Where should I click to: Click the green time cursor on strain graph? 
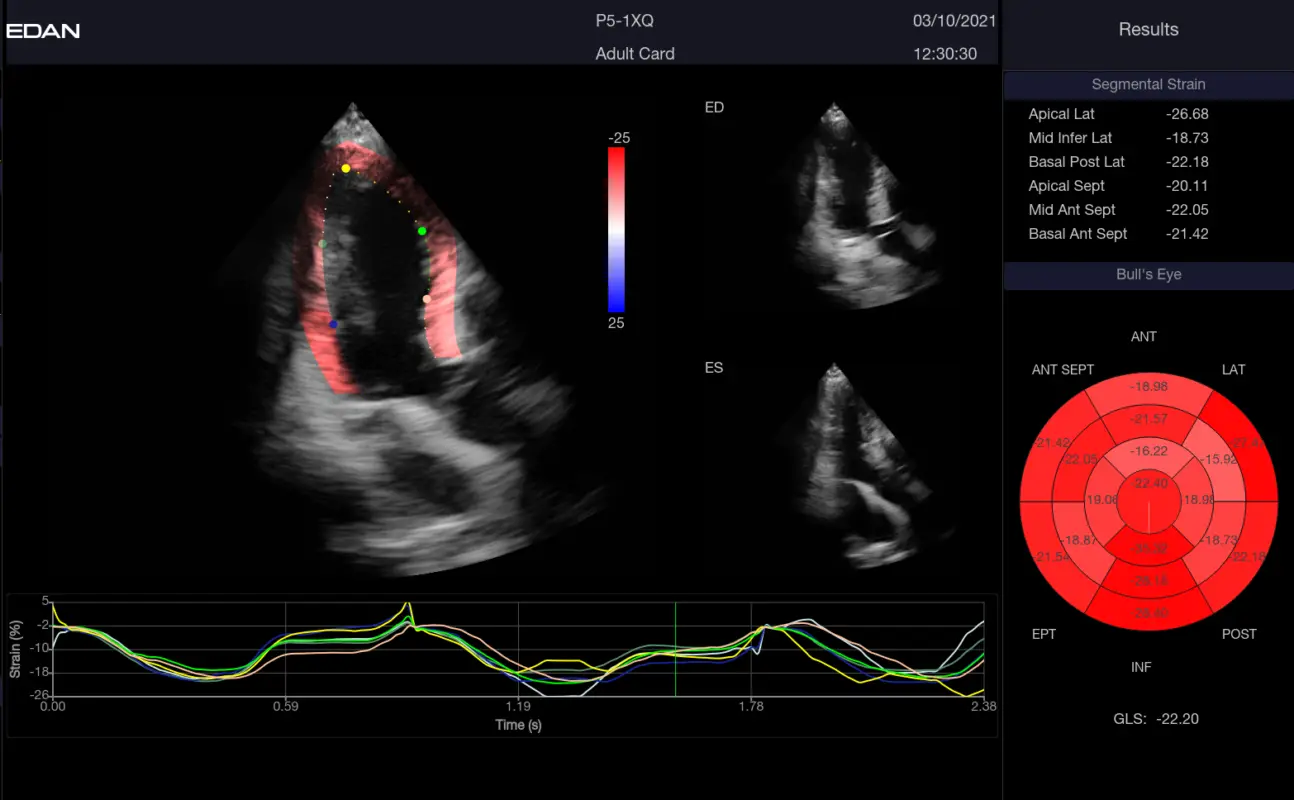[x=675, y=649]
